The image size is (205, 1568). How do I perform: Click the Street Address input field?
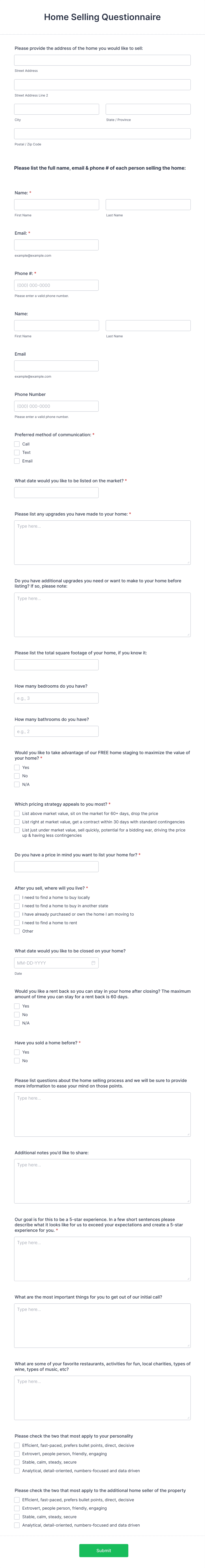[x=102, y=60]
